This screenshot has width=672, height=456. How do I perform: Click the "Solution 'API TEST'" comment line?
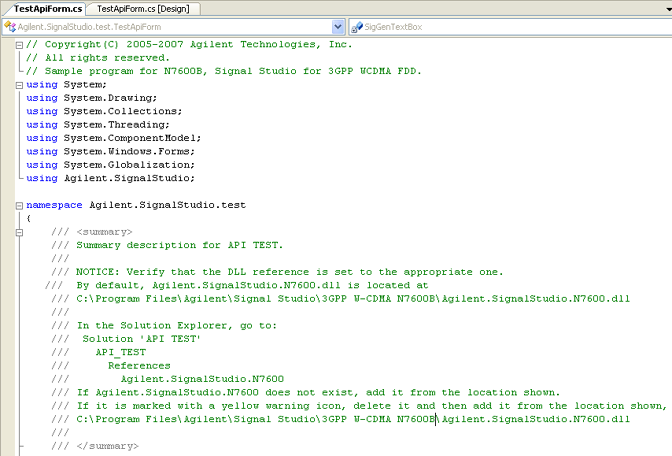point(126,339)
